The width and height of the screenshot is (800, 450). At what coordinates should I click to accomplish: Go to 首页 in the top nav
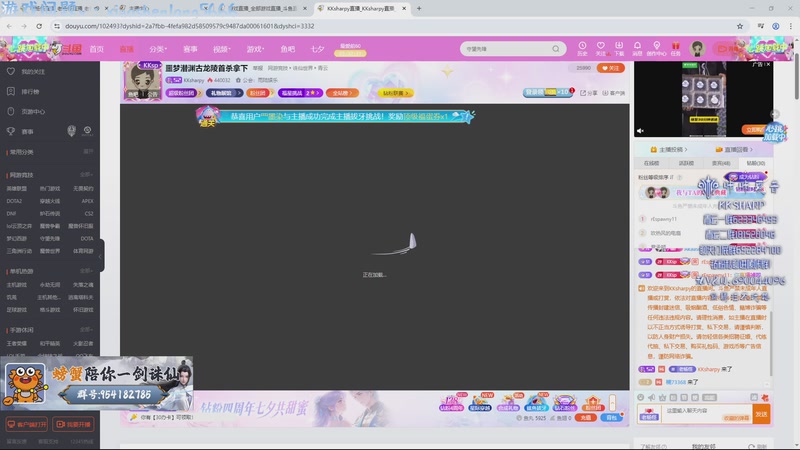pyautogui.click(x=96, y=49)
